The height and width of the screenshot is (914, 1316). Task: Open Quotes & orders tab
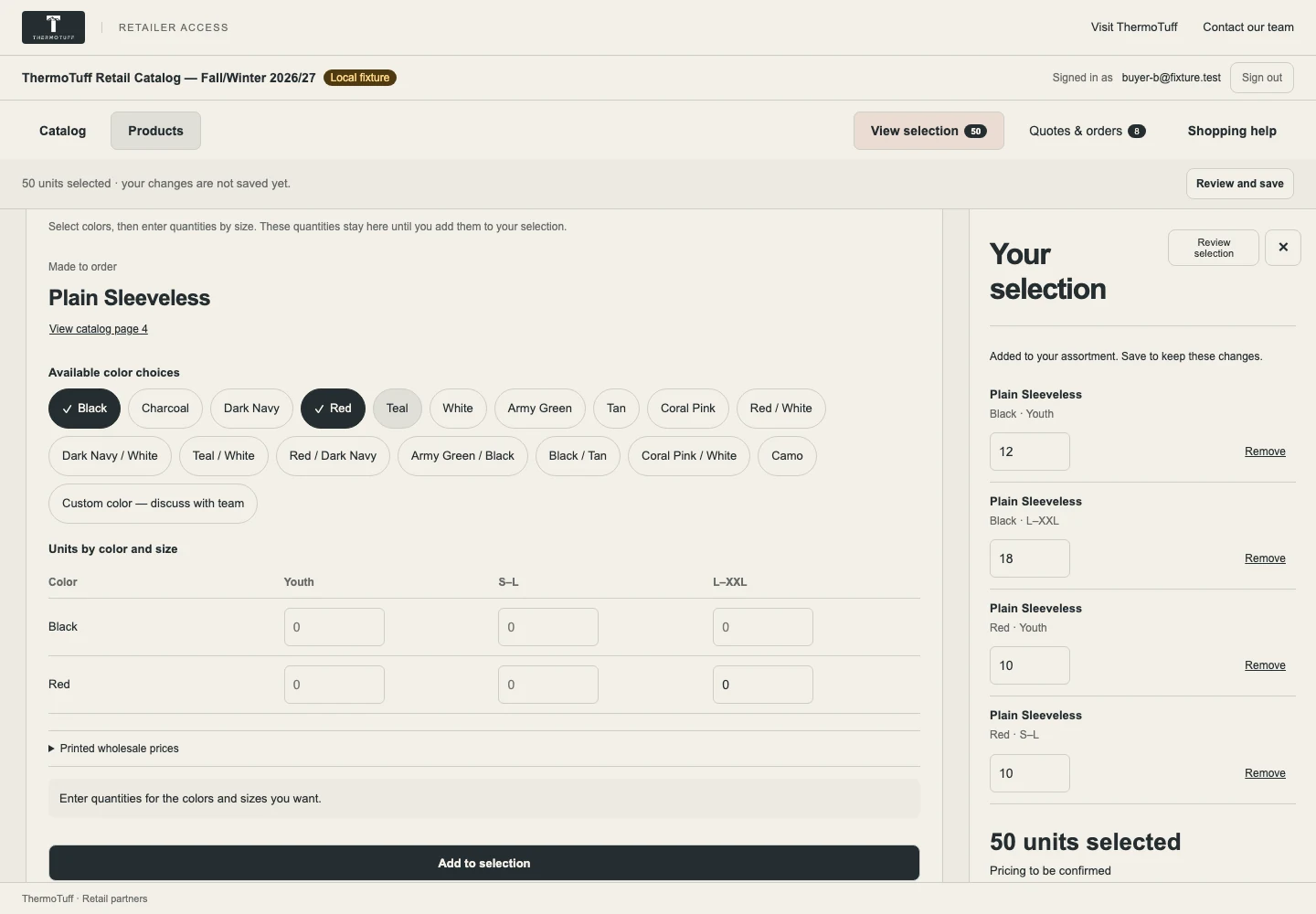pos(1088,131)
